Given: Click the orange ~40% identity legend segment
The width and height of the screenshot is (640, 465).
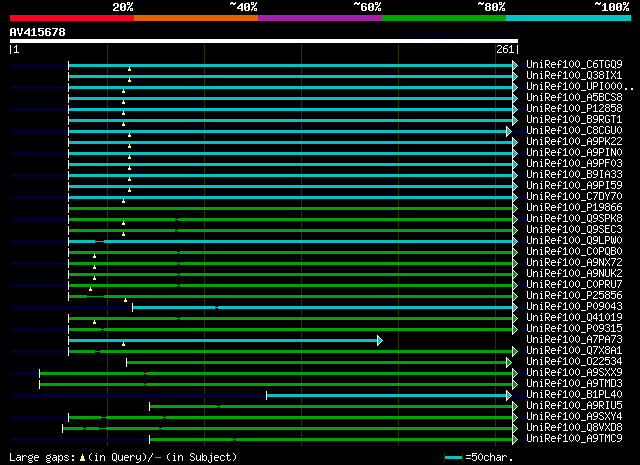Looking at the screenshot, I should pos(196,18).
